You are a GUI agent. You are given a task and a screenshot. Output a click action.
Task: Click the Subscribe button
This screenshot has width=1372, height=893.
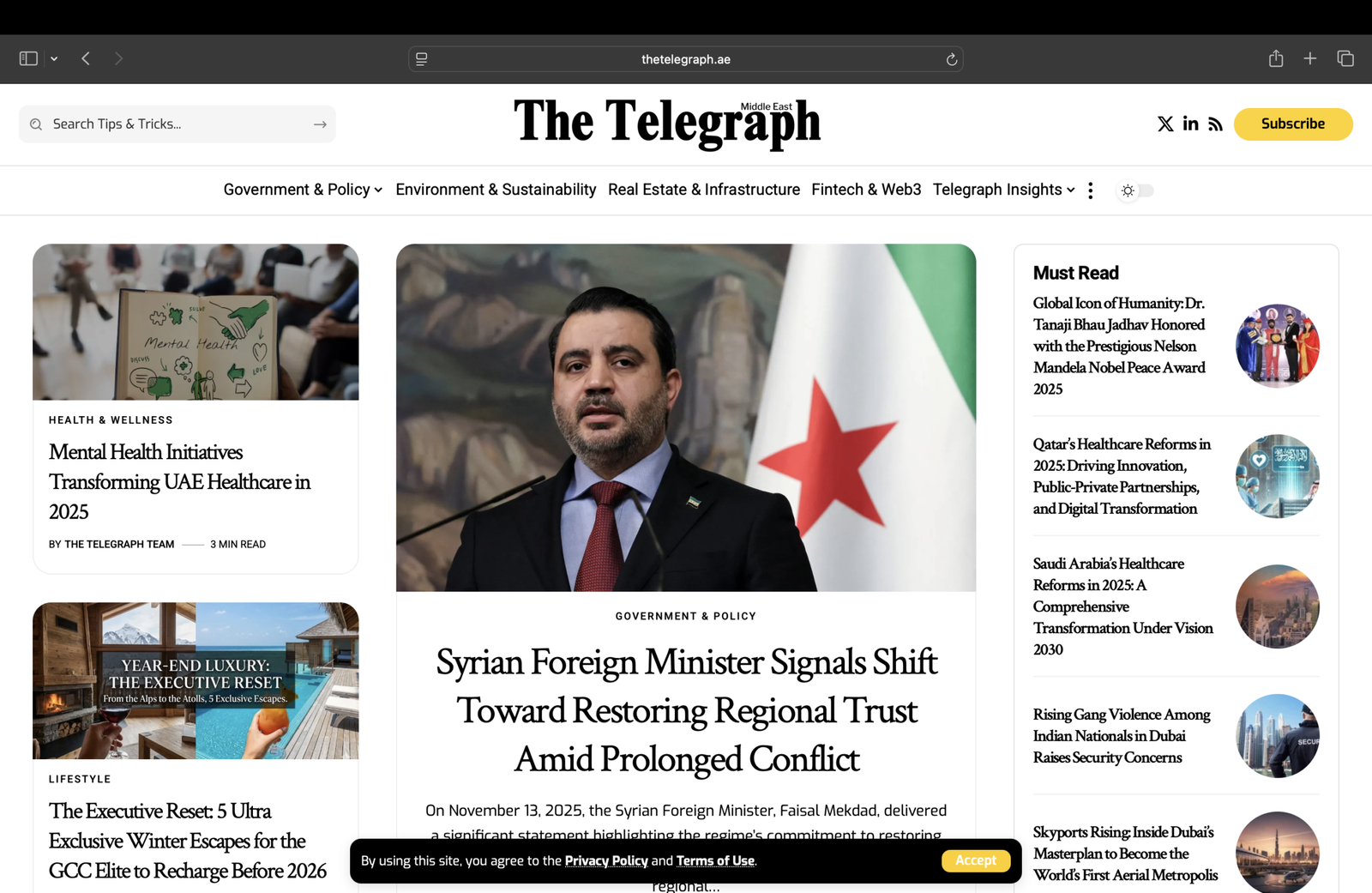pyautogui.click(x=1293, y=124)
